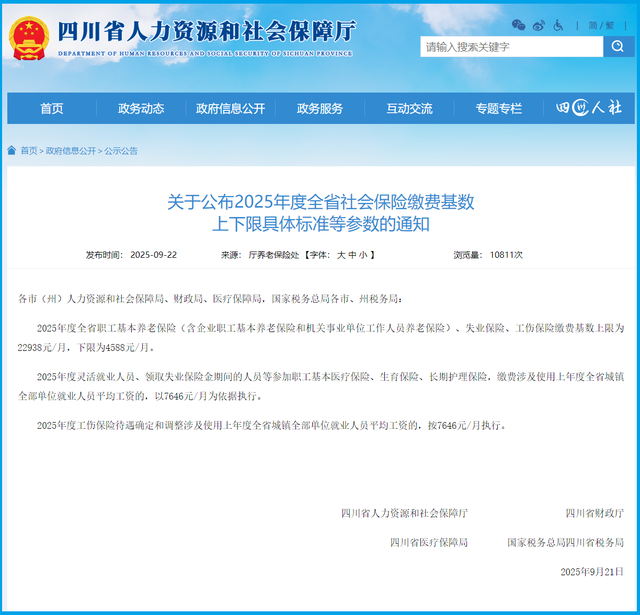This screenshot has height=615, width=640.
Task: Set font size to medium 中
Action: click(353, 255)
